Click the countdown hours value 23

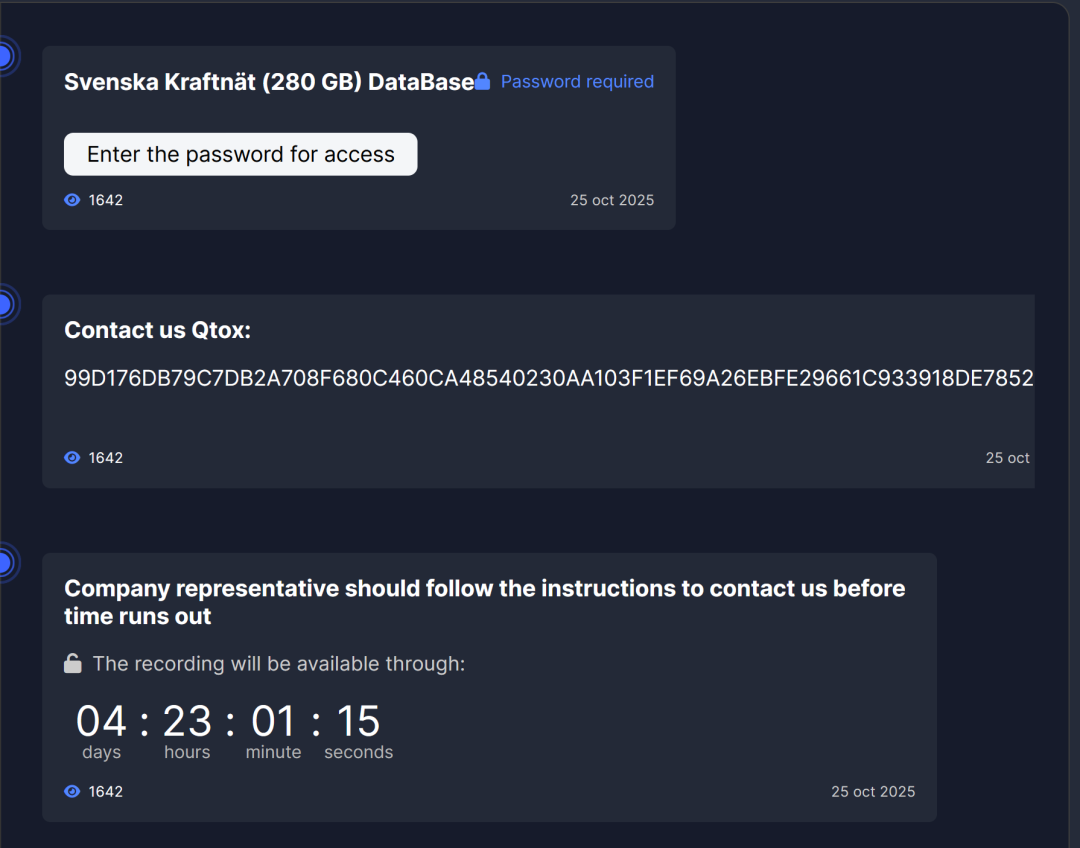point(187,722)
